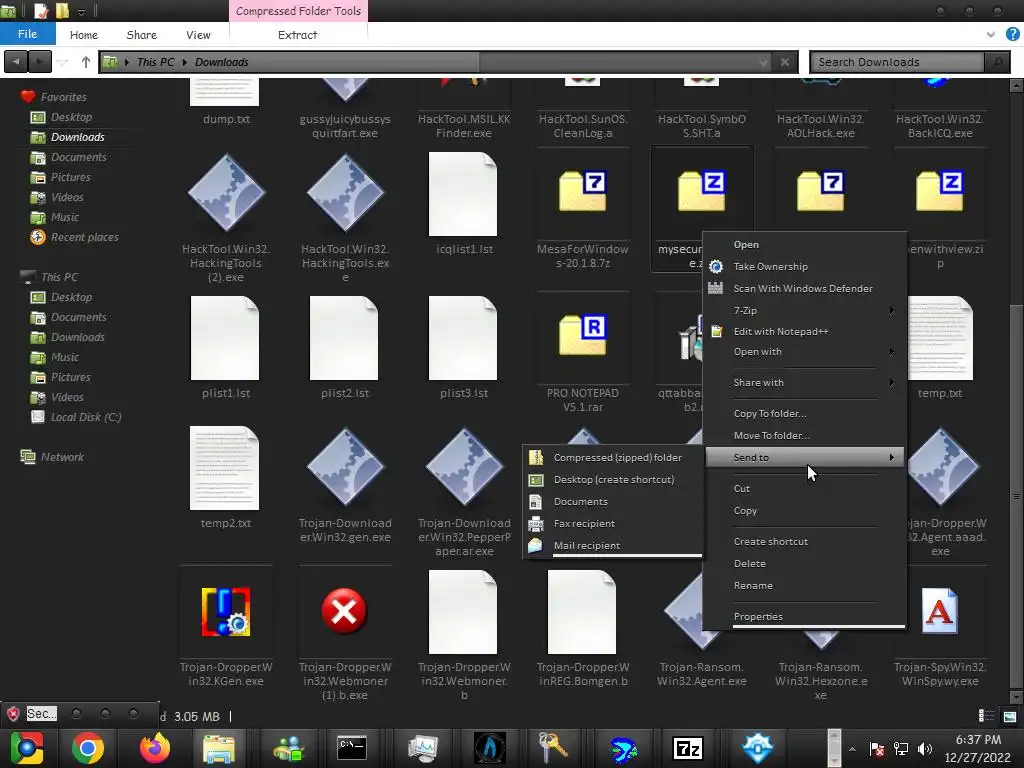The height and width of the screenshot is (768, 1024).
Task: Select Trojan-Dropper.Win32.KGen.exe icon
Action: [x=226, y=611]
